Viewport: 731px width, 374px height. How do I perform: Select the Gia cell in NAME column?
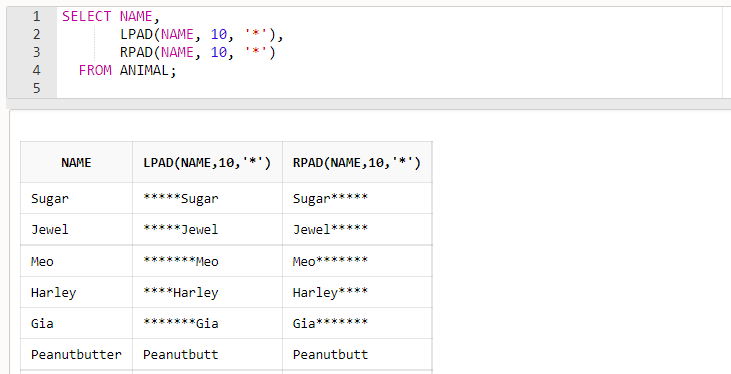click(x=76, y=323)
